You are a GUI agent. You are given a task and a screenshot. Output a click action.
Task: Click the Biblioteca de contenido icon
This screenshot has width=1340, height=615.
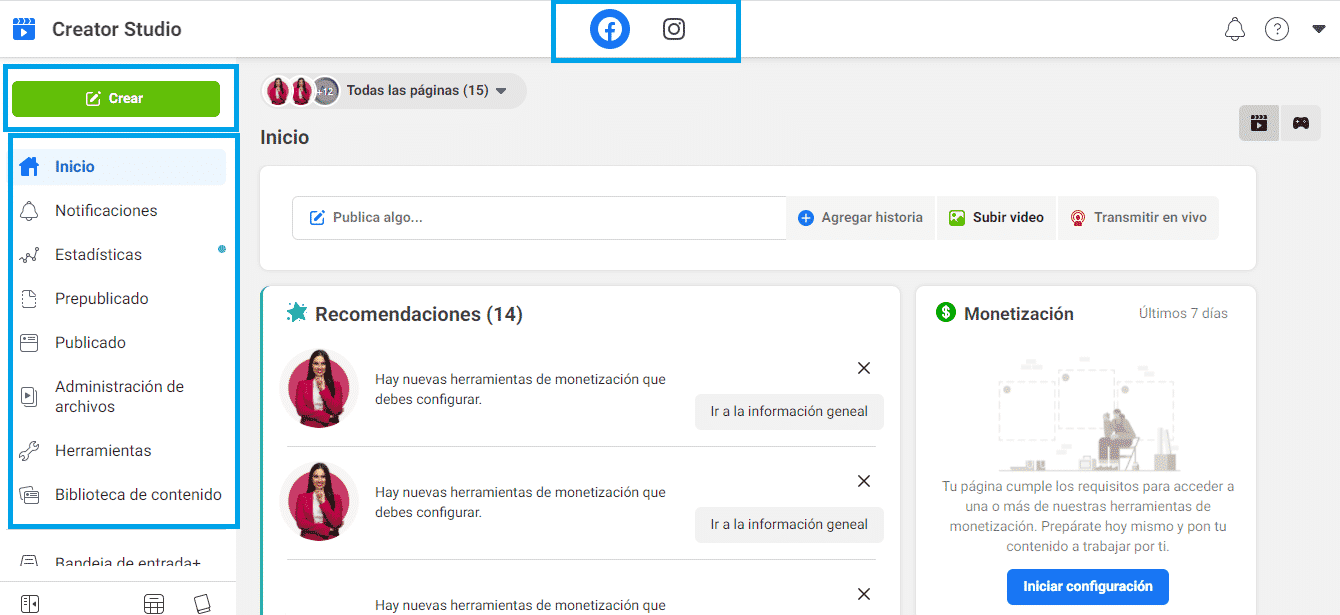click(29, 495)
